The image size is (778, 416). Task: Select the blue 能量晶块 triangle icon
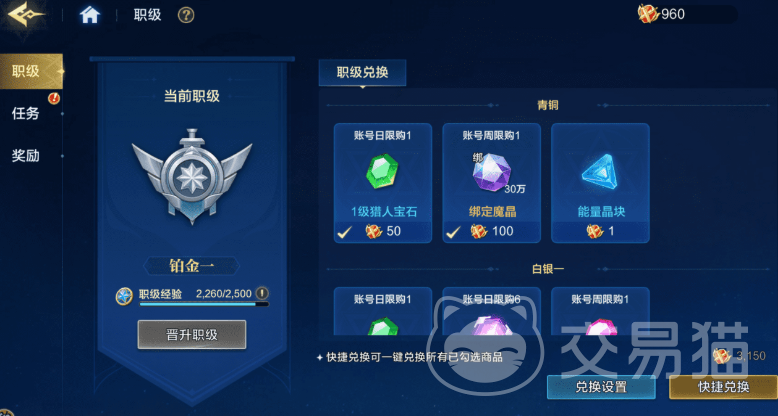point(600,172)
